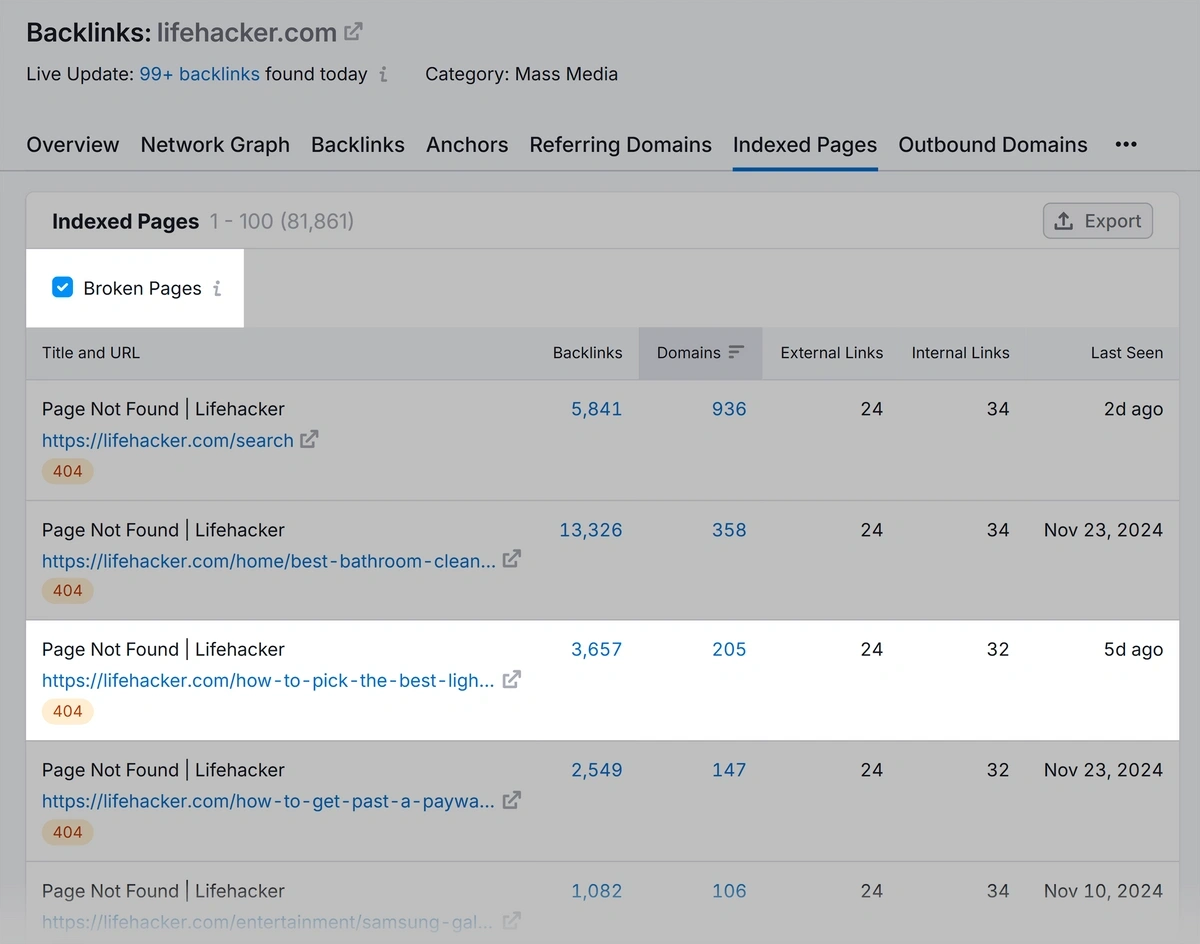Sort by the Internal Links column header
This screenshot has height=944, width=1200.
(x=961, y=353)
